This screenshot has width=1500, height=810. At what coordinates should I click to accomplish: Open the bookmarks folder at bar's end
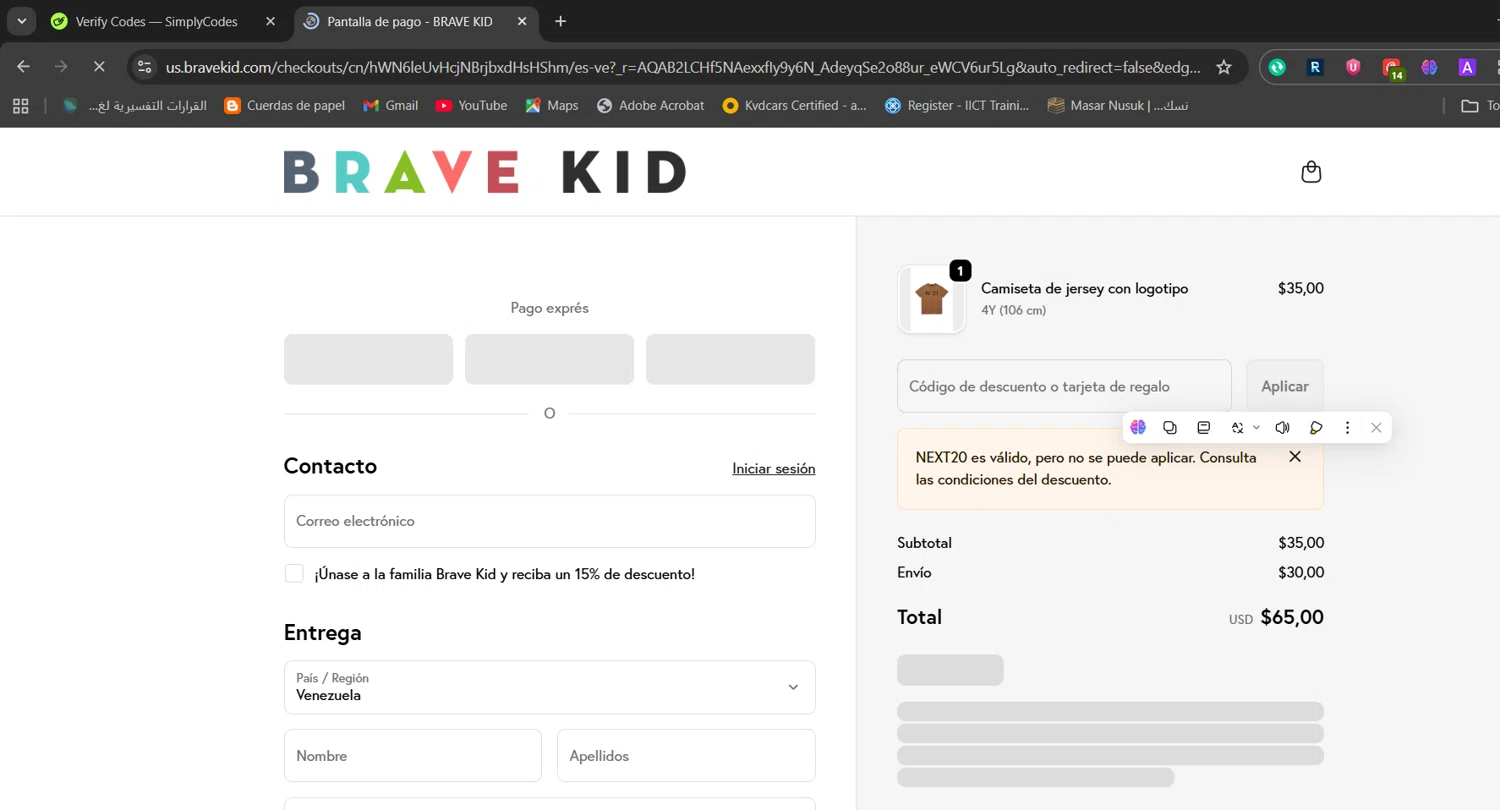[1478, 105]
